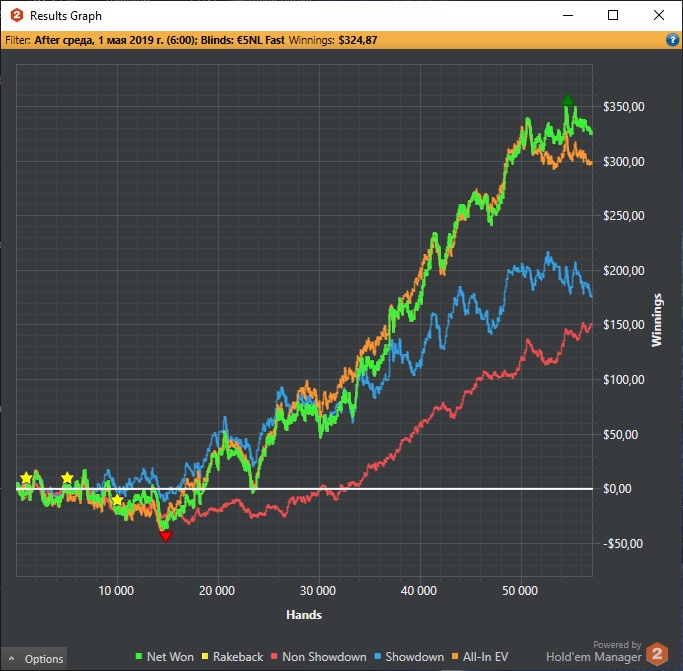Click the $0,00 axis label

click(x=617, y=489)
